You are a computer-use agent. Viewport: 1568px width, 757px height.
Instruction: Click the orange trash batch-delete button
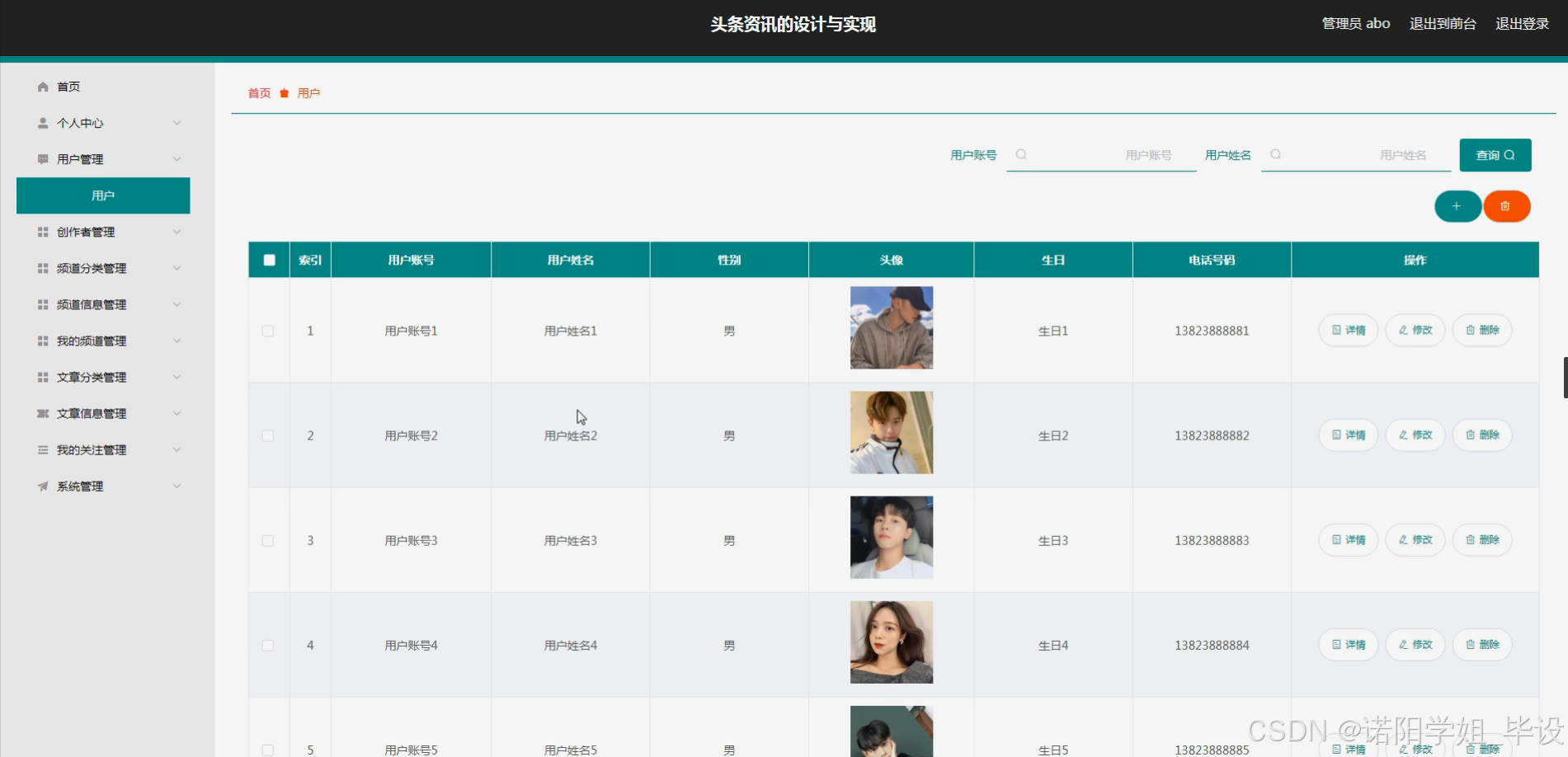[x=1506, y=206]
